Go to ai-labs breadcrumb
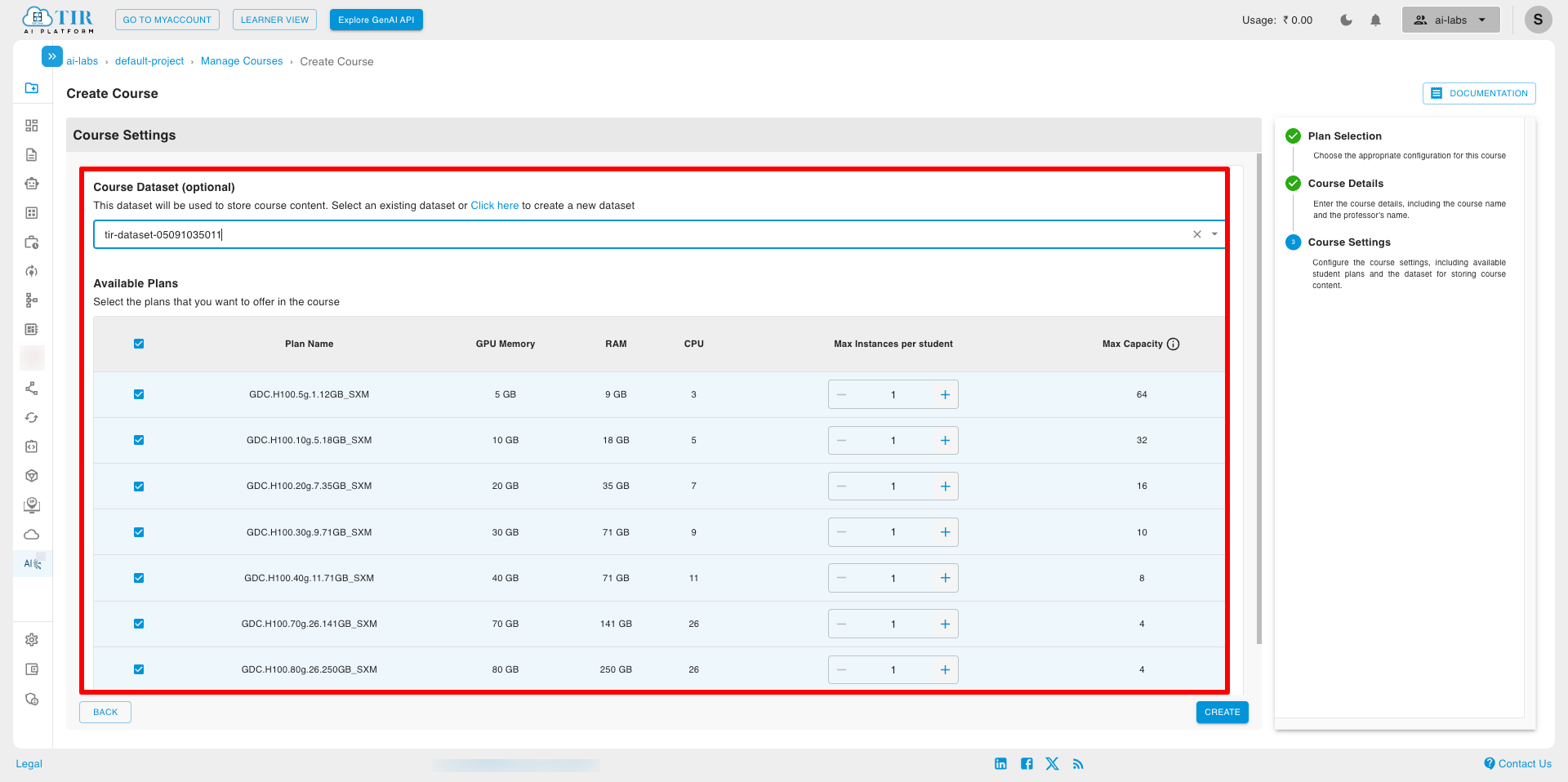This screenshot has height=782, width=1568. pos(82,61)
